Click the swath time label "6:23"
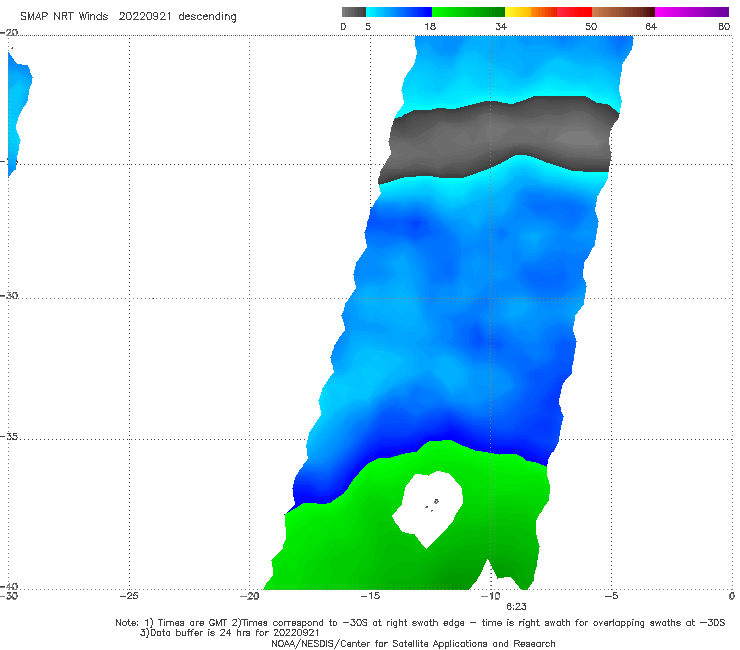This screenshot has width=740, height=650. pos(516,607)
